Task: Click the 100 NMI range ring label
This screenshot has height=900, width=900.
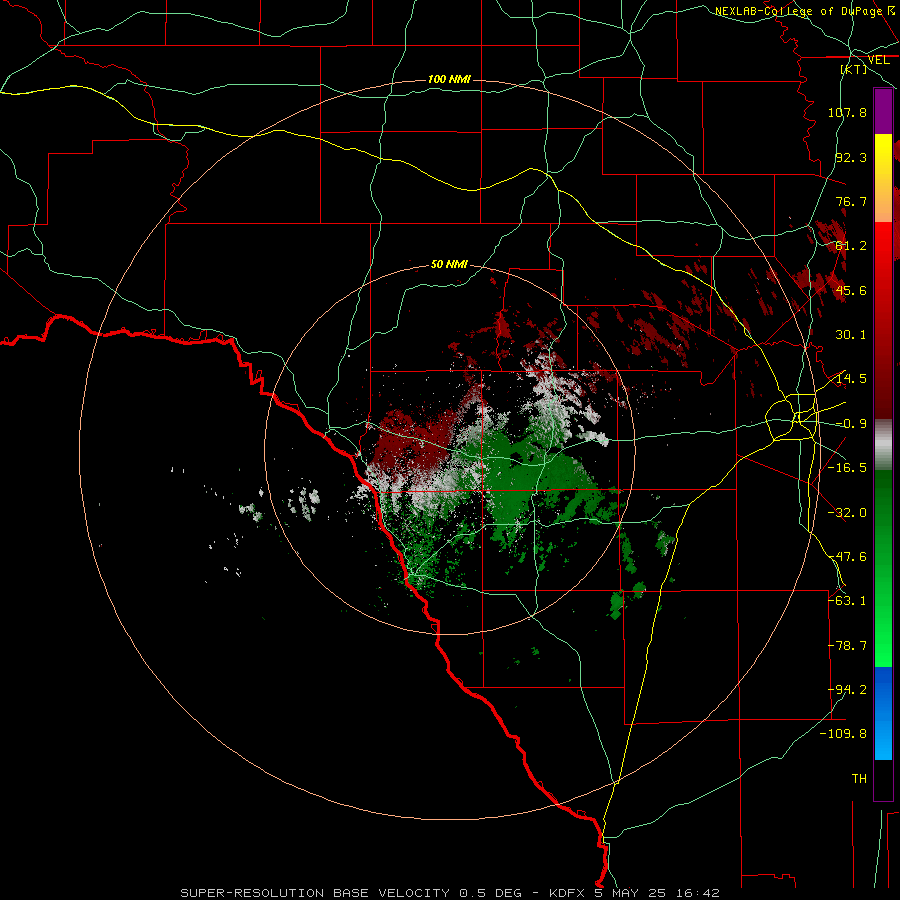Action: 449,79
